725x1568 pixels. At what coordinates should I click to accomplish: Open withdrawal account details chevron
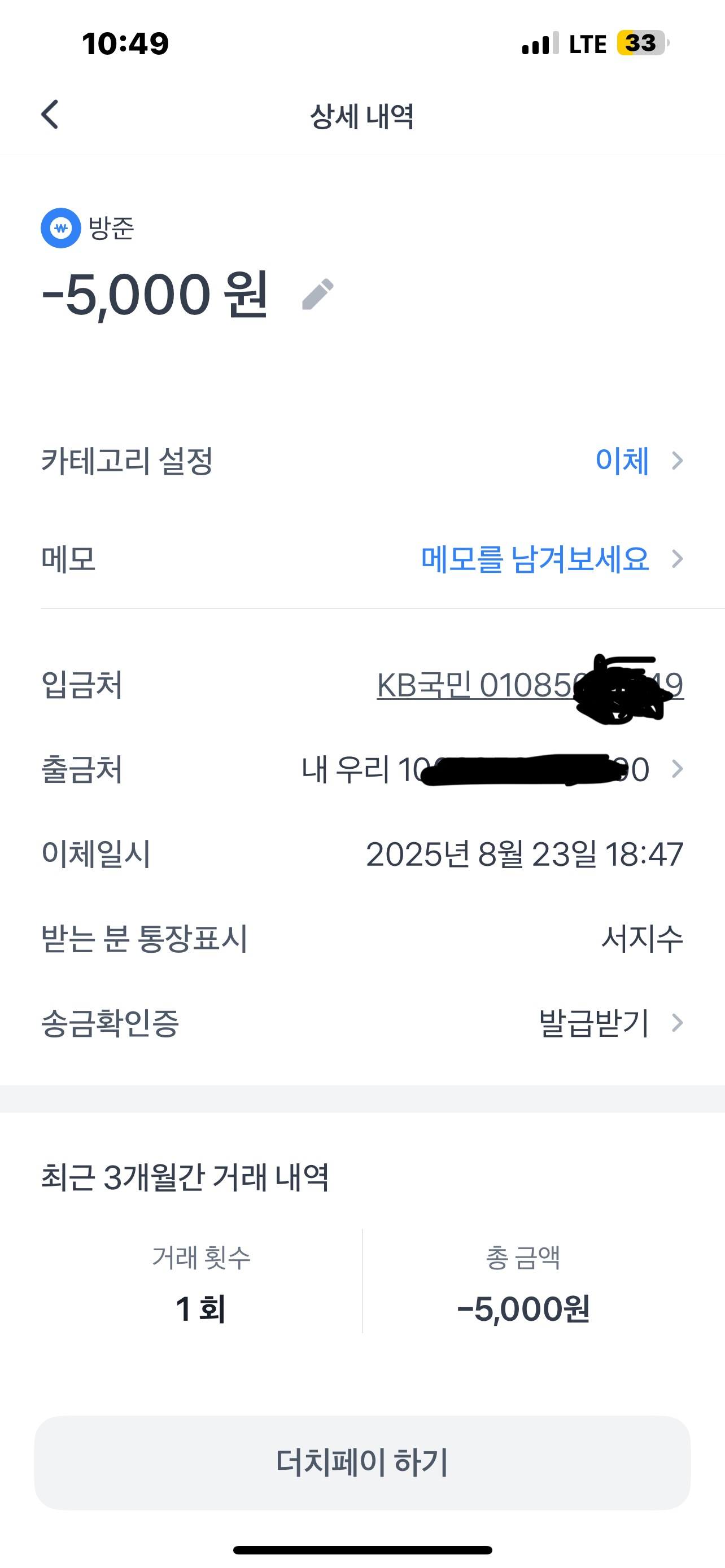point(677,769)
